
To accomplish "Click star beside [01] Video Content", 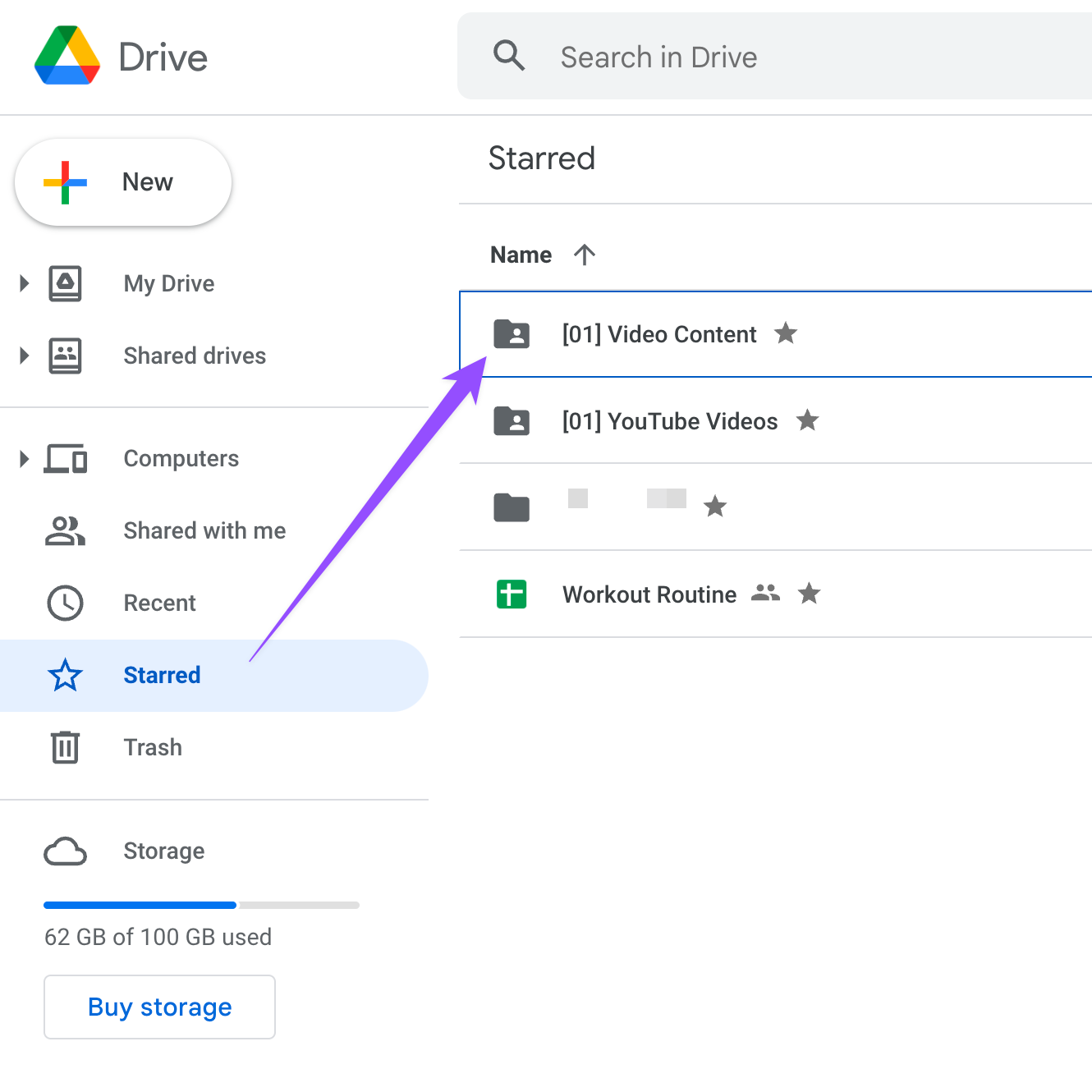I will (786, 333).
